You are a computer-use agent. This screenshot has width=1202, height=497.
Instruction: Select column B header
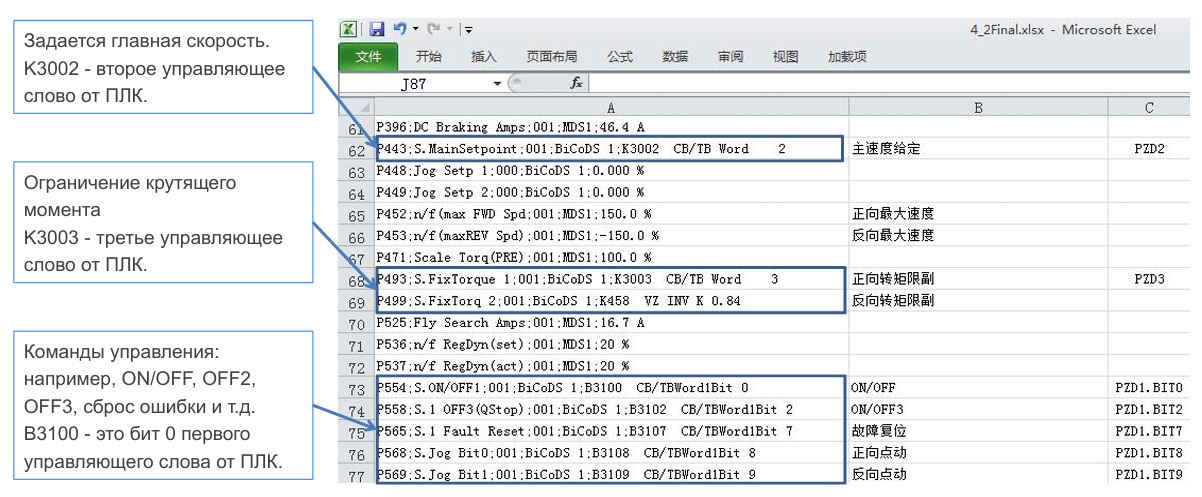click(977, 107)
